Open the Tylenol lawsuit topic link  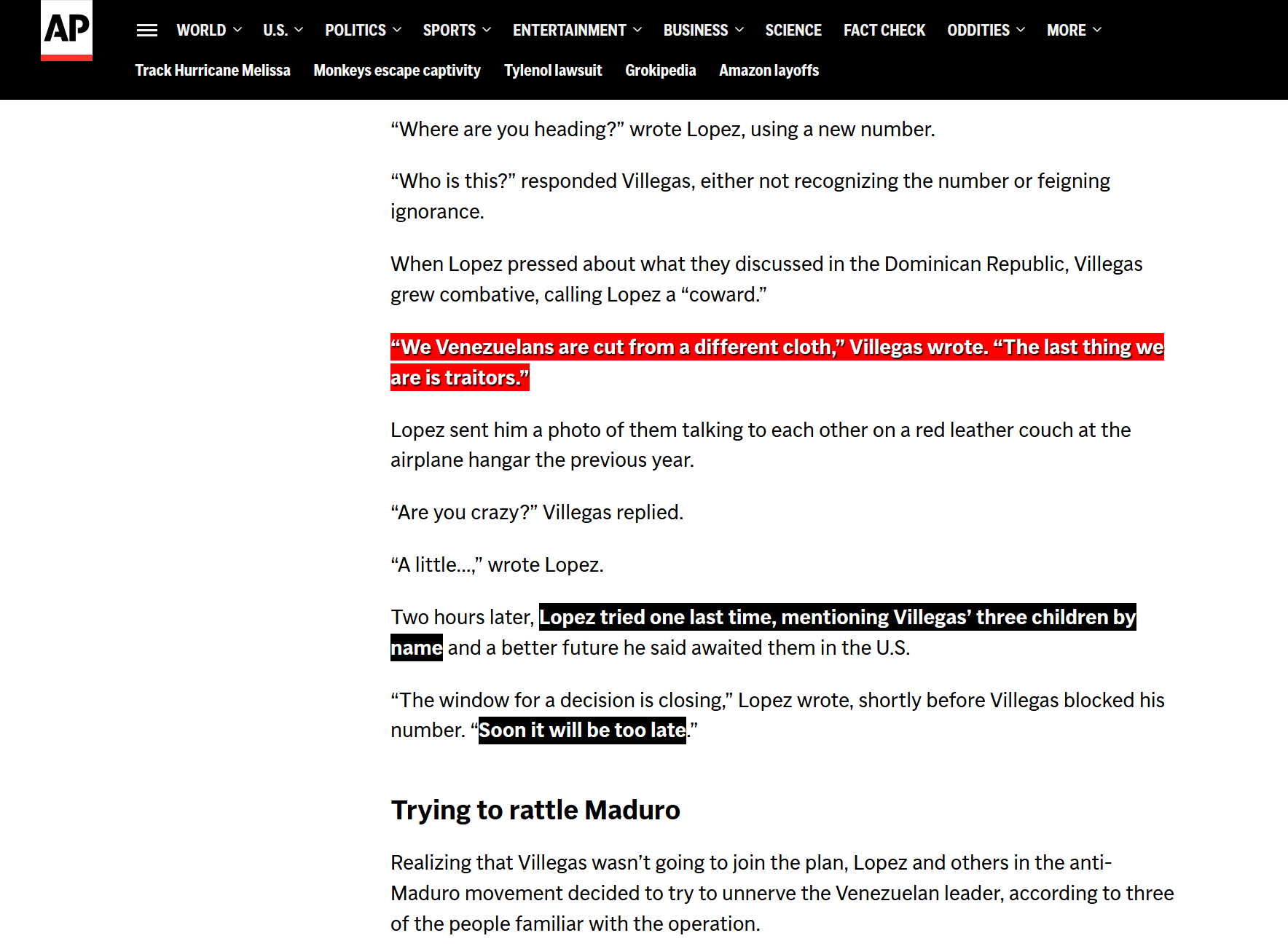pyautogui.click(x=553, y=71)
